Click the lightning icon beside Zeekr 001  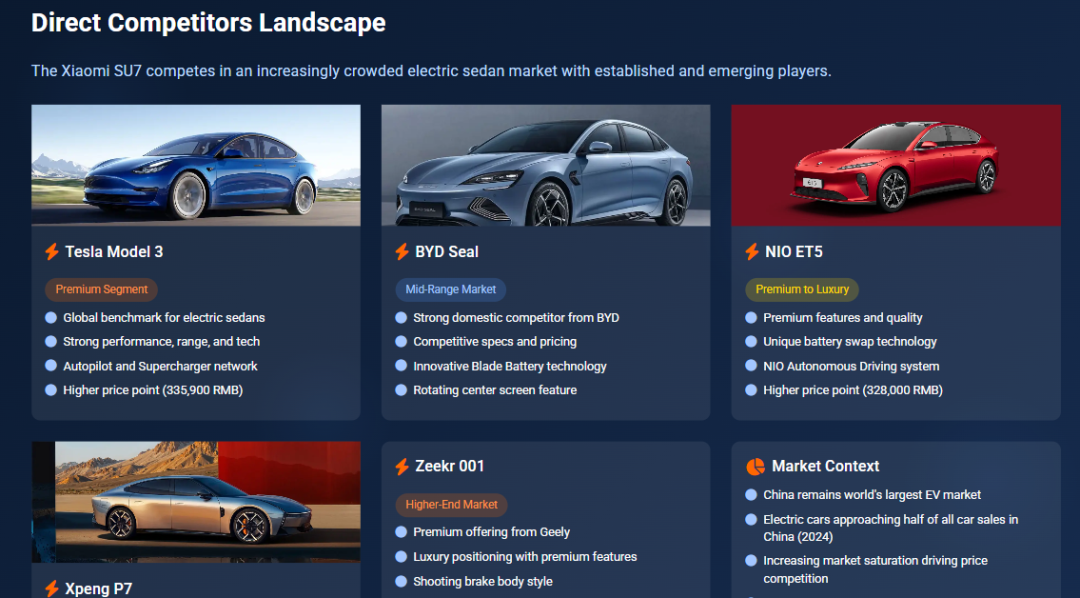(x=402, y=466)
